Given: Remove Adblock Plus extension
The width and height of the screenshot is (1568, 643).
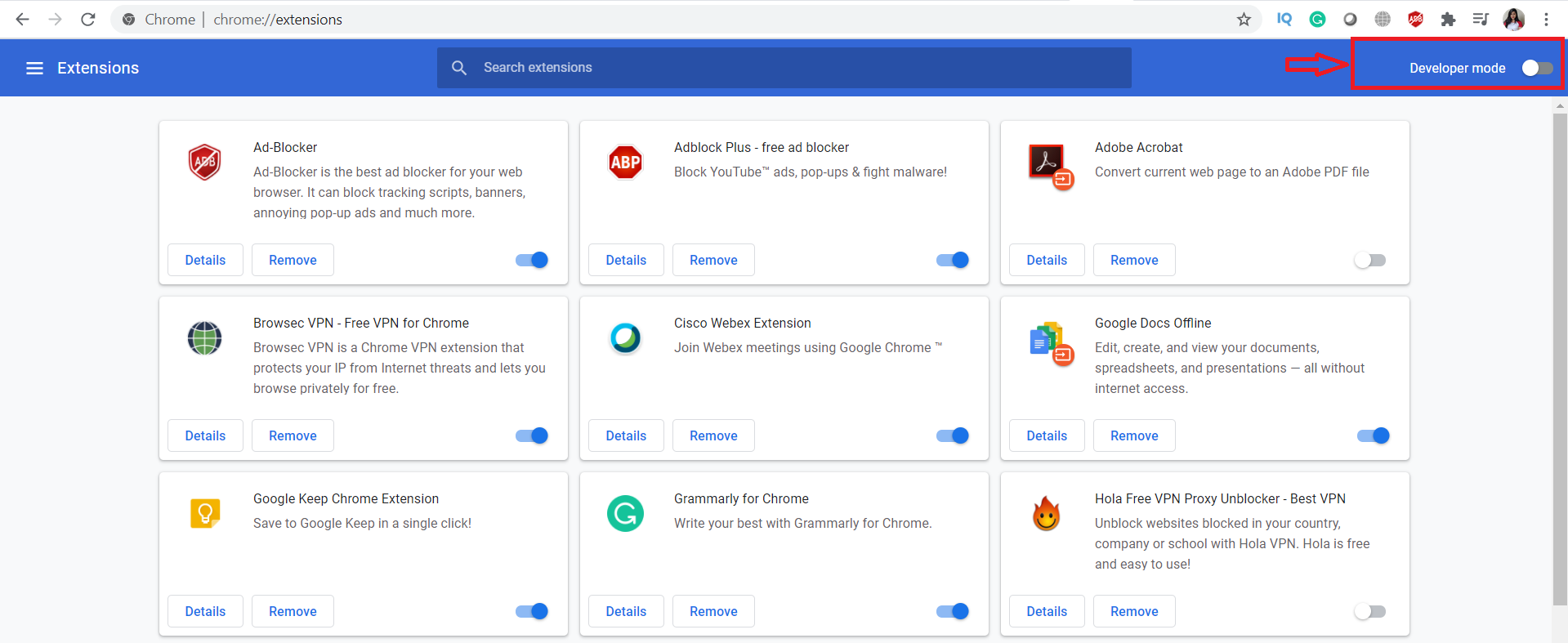Looking at the screenshot, I should (x=713, y=260).
